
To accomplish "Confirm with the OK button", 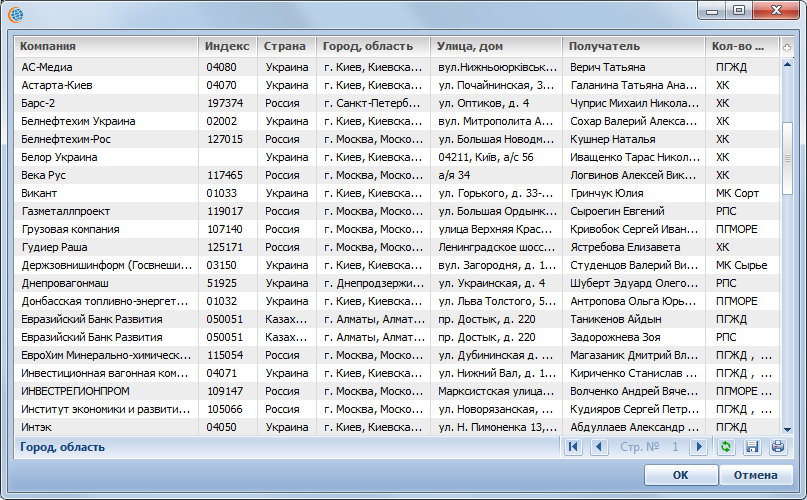I will point(680,475).
